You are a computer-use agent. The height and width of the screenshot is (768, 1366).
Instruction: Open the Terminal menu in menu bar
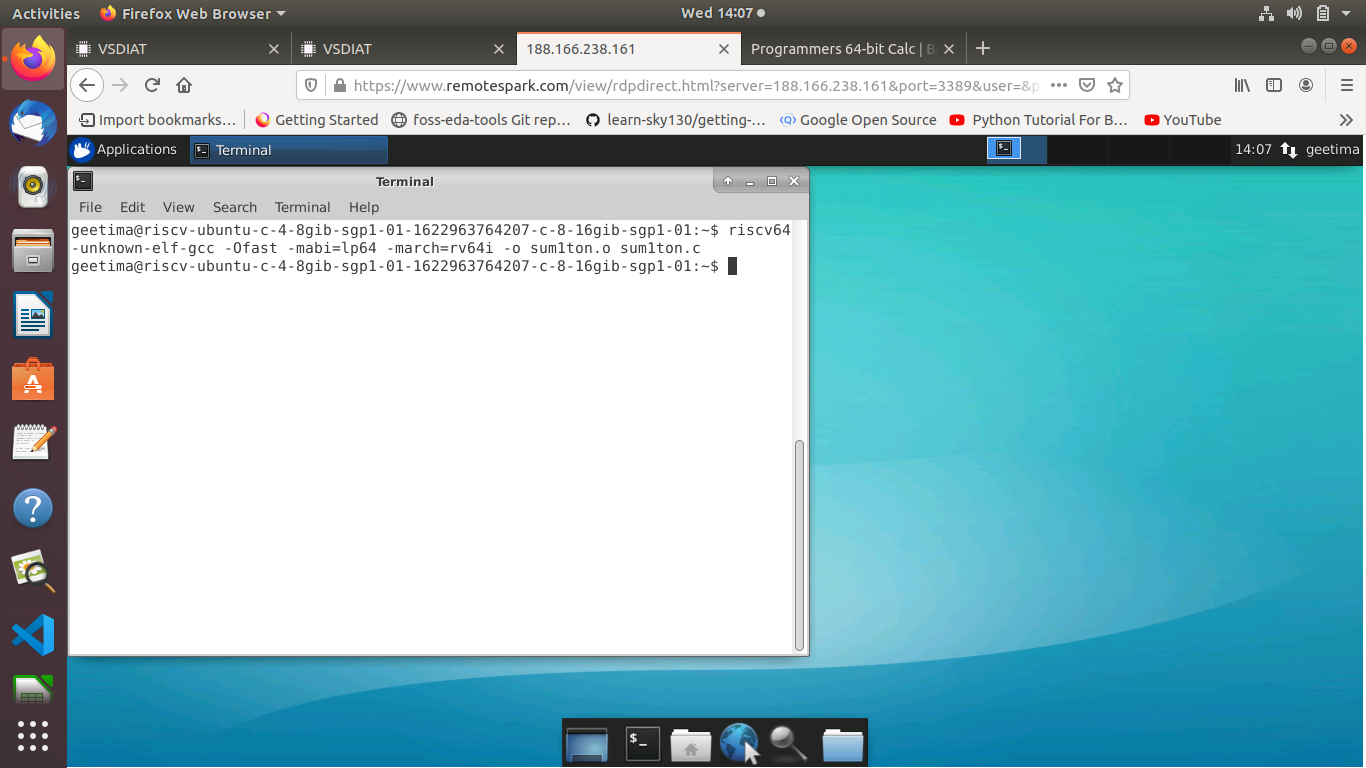pyautogui.click(x=302, y=207)
